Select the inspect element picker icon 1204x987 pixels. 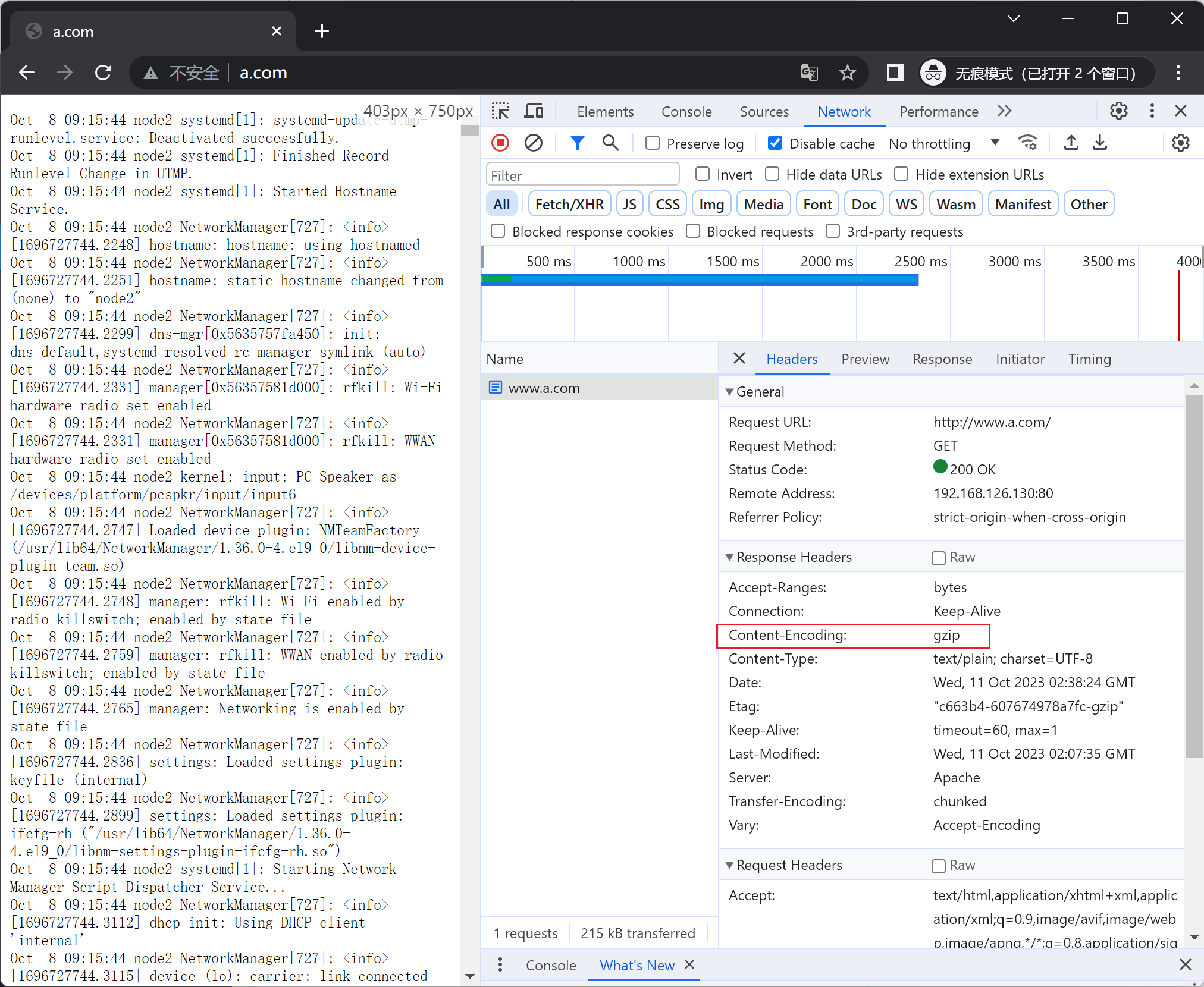pyautogui.click(x=500, y=111)
